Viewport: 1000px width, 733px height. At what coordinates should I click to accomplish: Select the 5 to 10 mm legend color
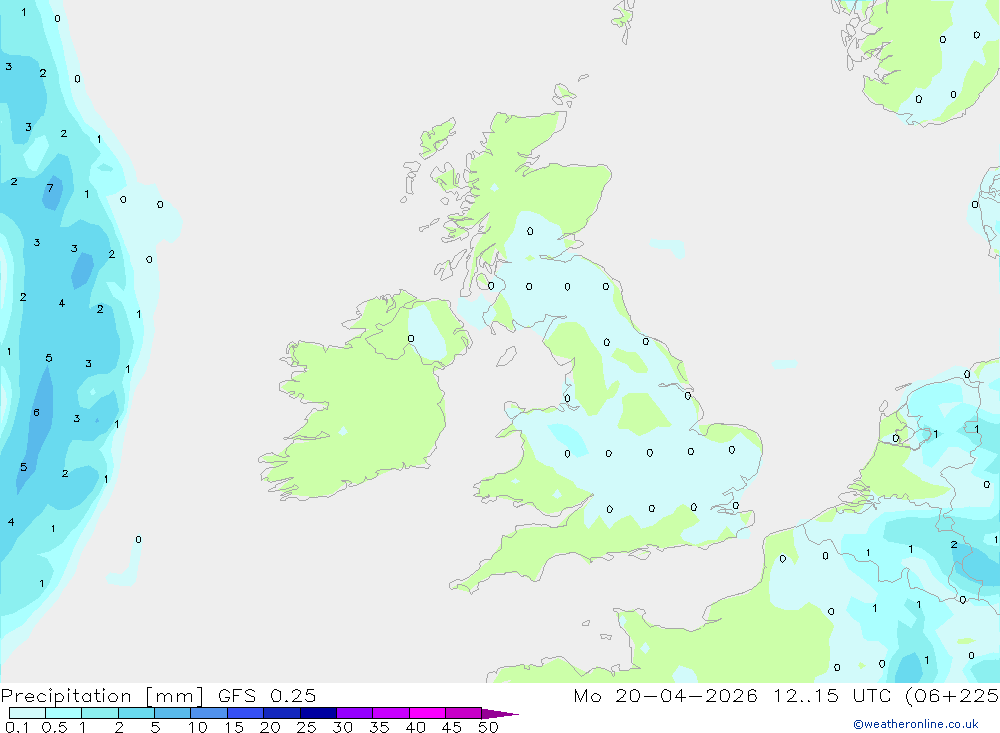point(173,713)
